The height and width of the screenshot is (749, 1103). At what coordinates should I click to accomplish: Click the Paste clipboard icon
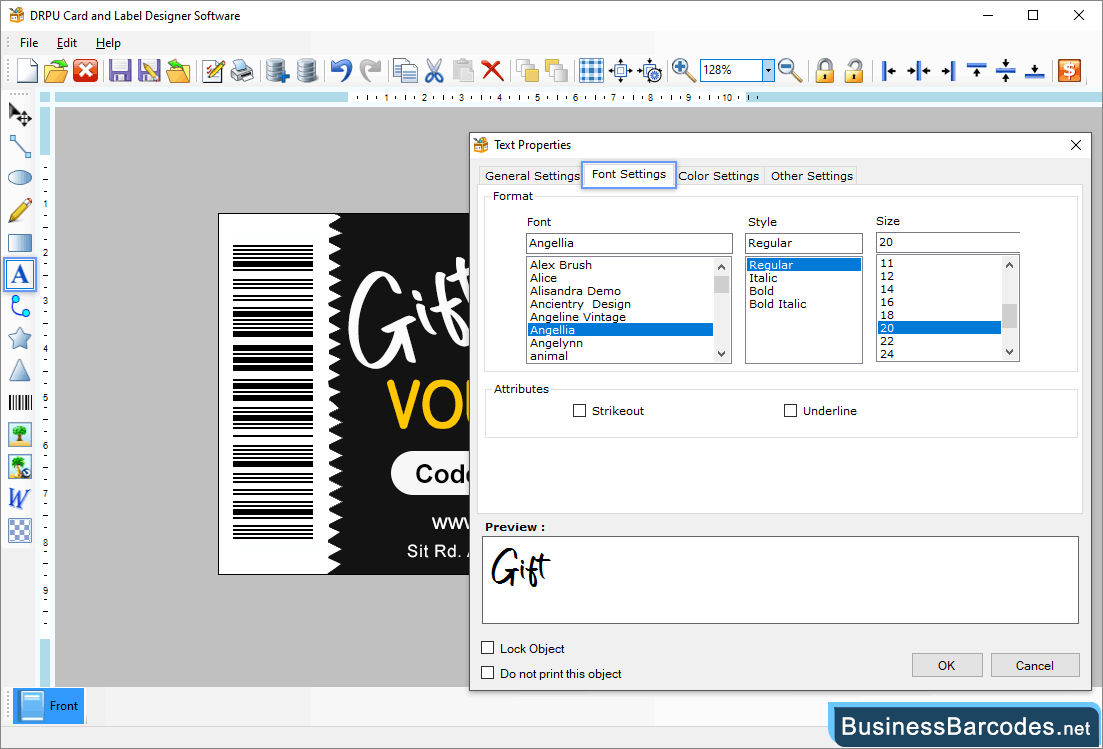463,70
